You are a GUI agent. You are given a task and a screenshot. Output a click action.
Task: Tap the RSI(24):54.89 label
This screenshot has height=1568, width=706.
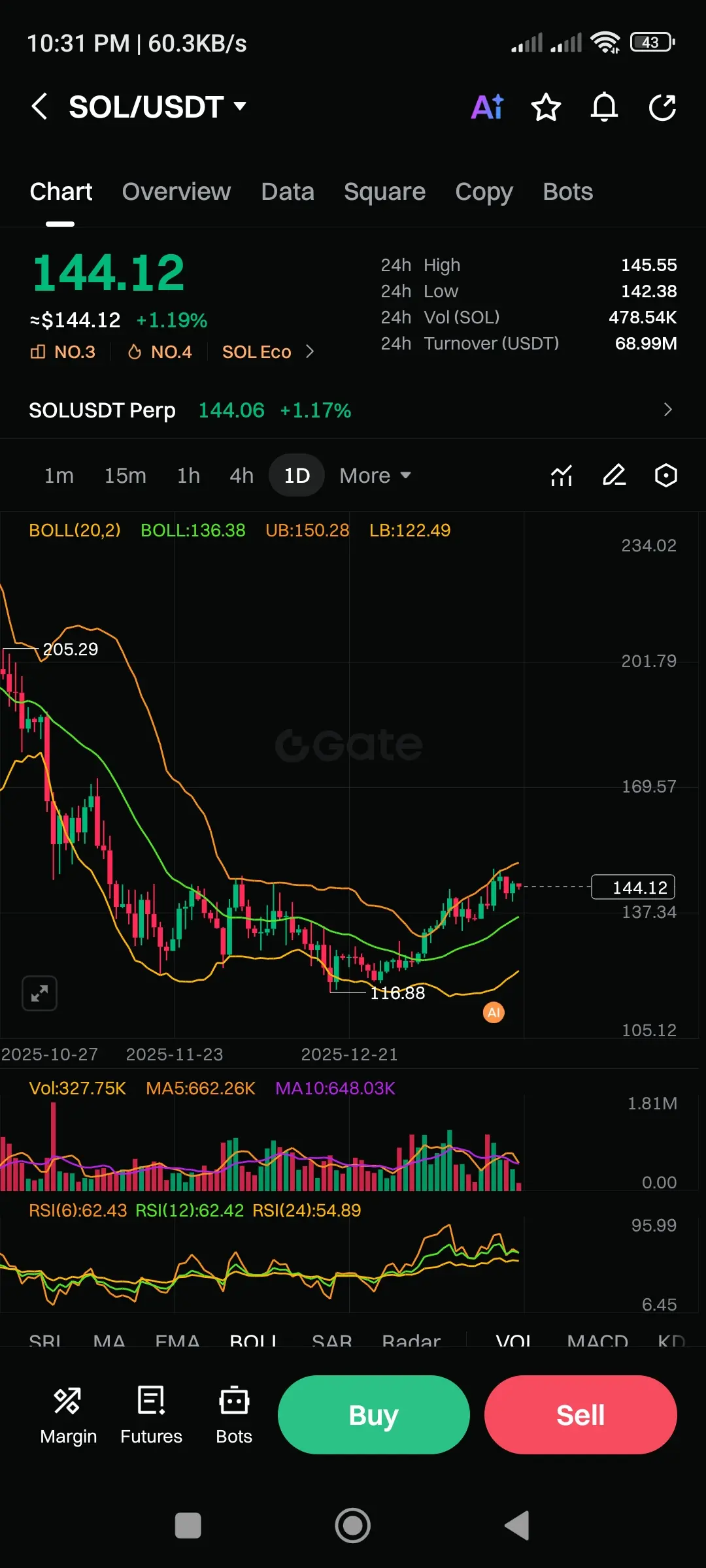coord(307,1211)
